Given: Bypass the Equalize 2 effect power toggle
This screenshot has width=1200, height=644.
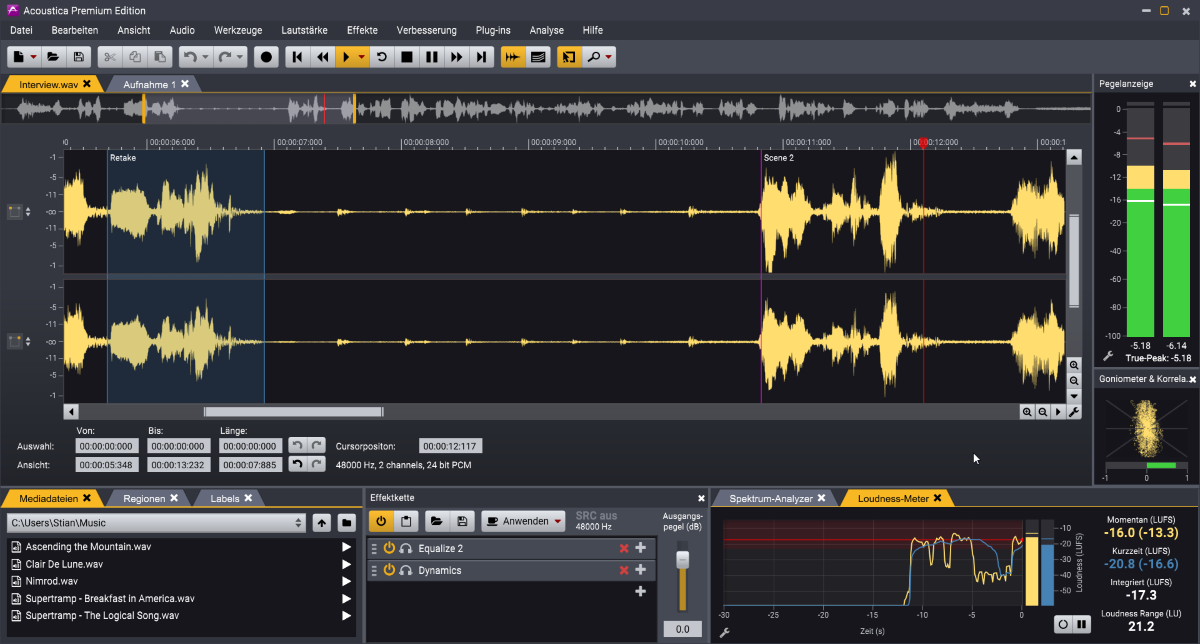Looking at the screenshot, I should tap(389, 548).
